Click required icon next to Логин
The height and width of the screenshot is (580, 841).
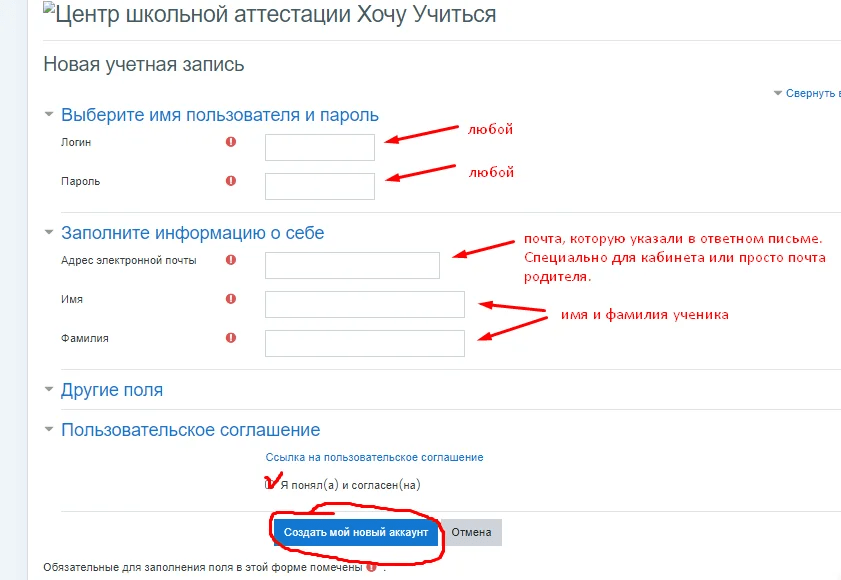pyautogui.click(x=231, y=142)
